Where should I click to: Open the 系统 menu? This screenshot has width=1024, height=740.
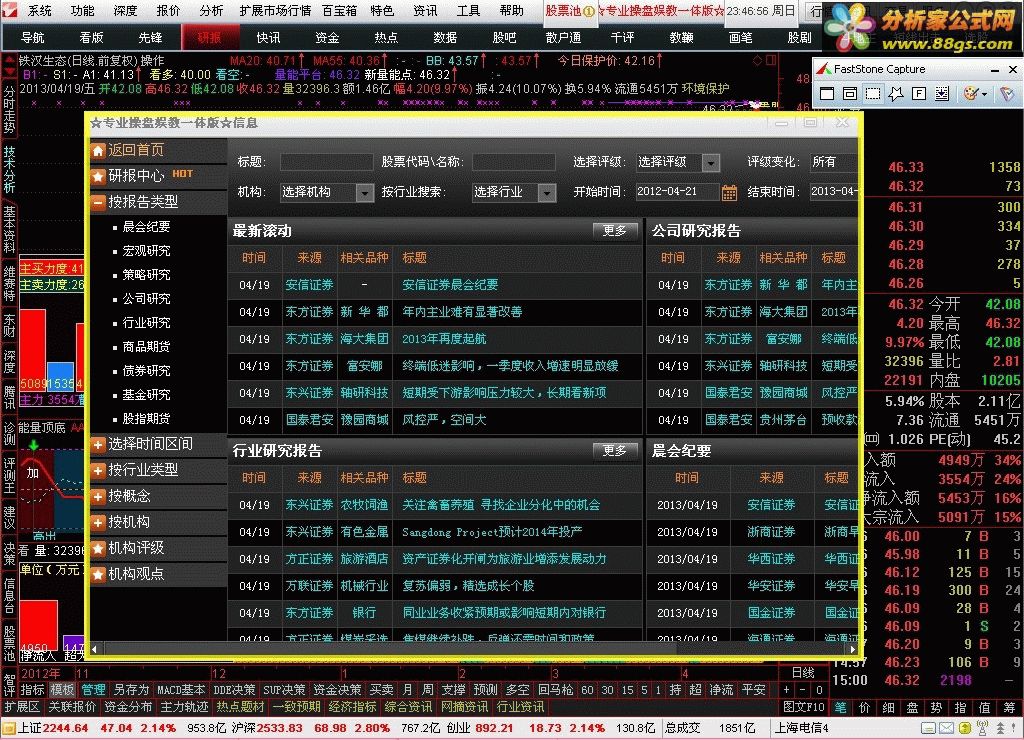(x=40, y=10)
